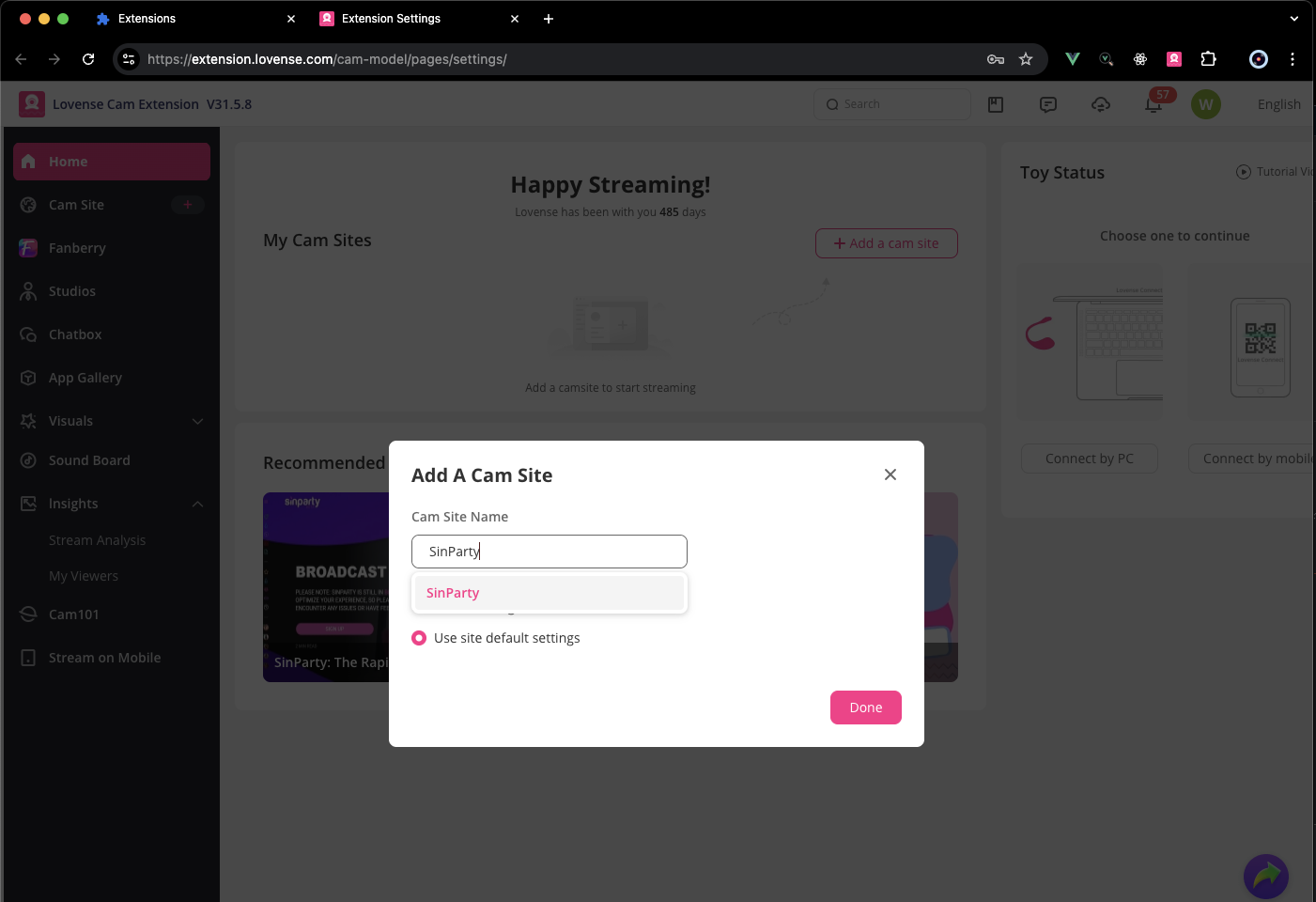Open the browser Extensions puzzle icon
This screenshot has height=902, width=1316.
point(1208,59)
